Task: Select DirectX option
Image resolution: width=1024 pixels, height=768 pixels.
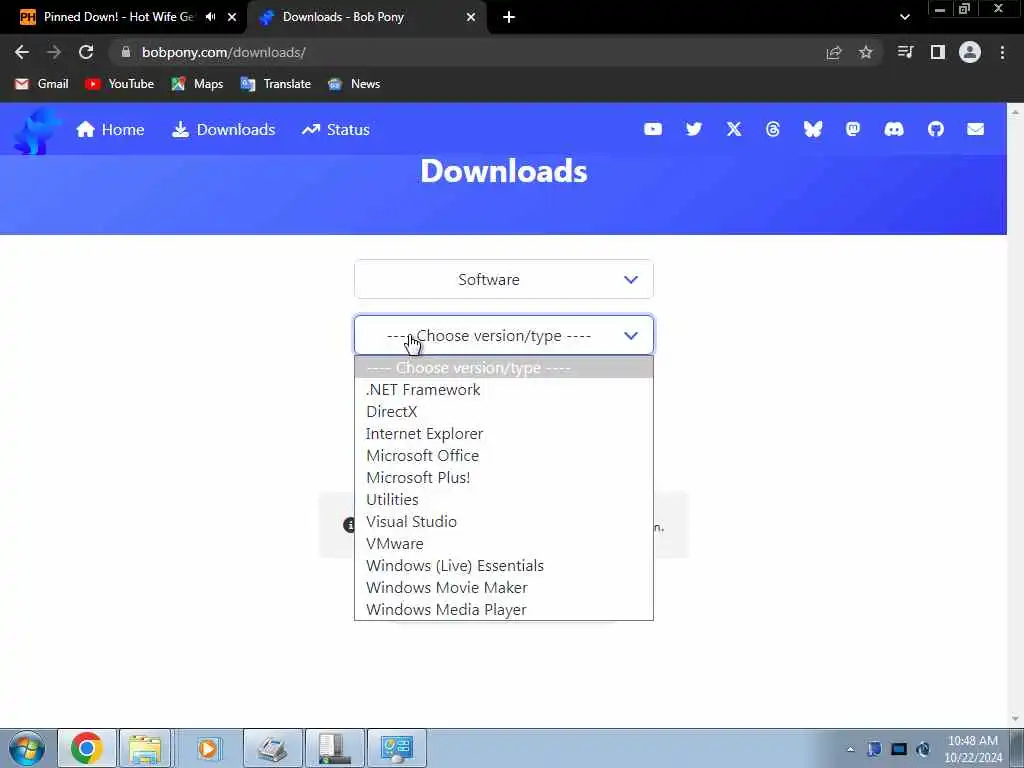Action: (504, 412)
